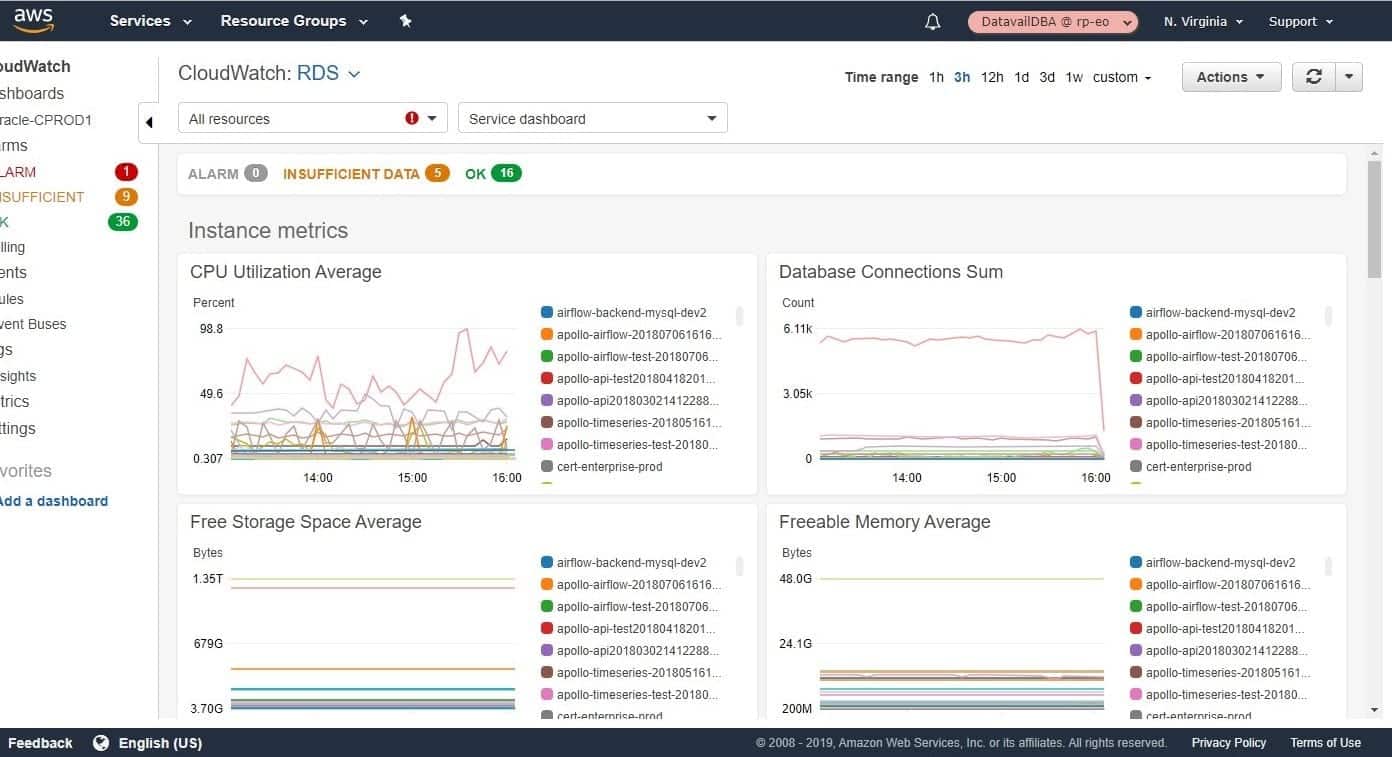Toggle airflow-backend-mysql-dev2 blue swatch in CPU Utilization legend
Image resolution: width=1392 pixels, height=757 pixels.
point(547,313)
